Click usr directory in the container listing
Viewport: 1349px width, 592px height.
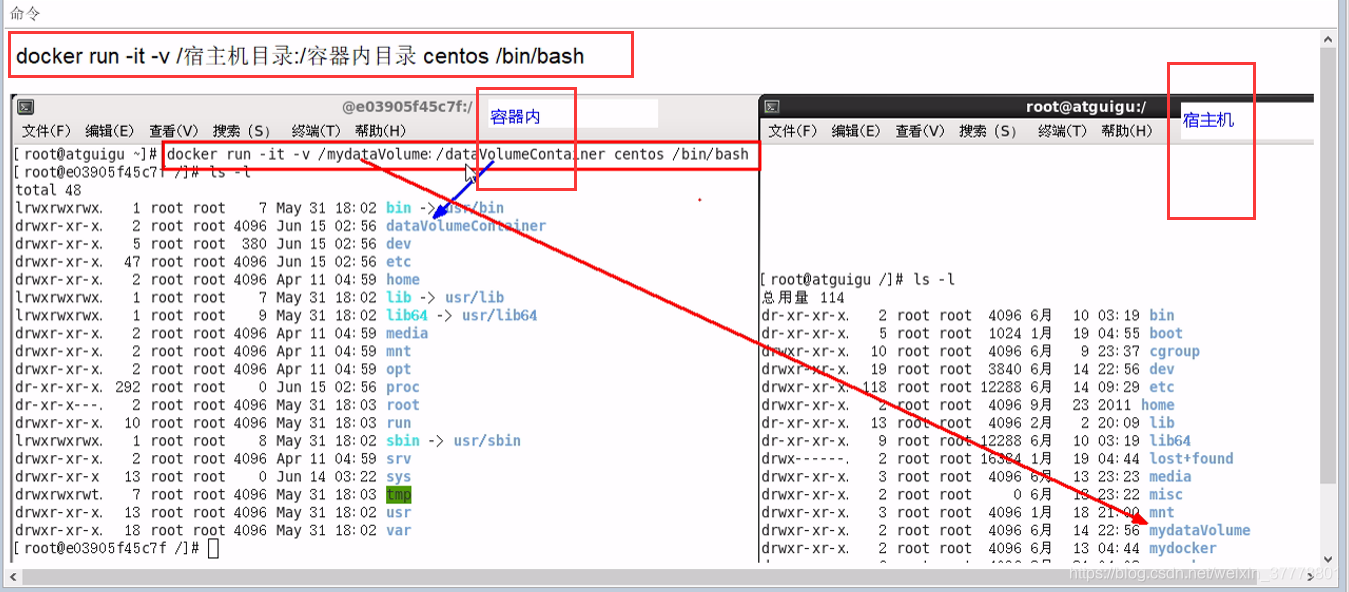[398, 513]
